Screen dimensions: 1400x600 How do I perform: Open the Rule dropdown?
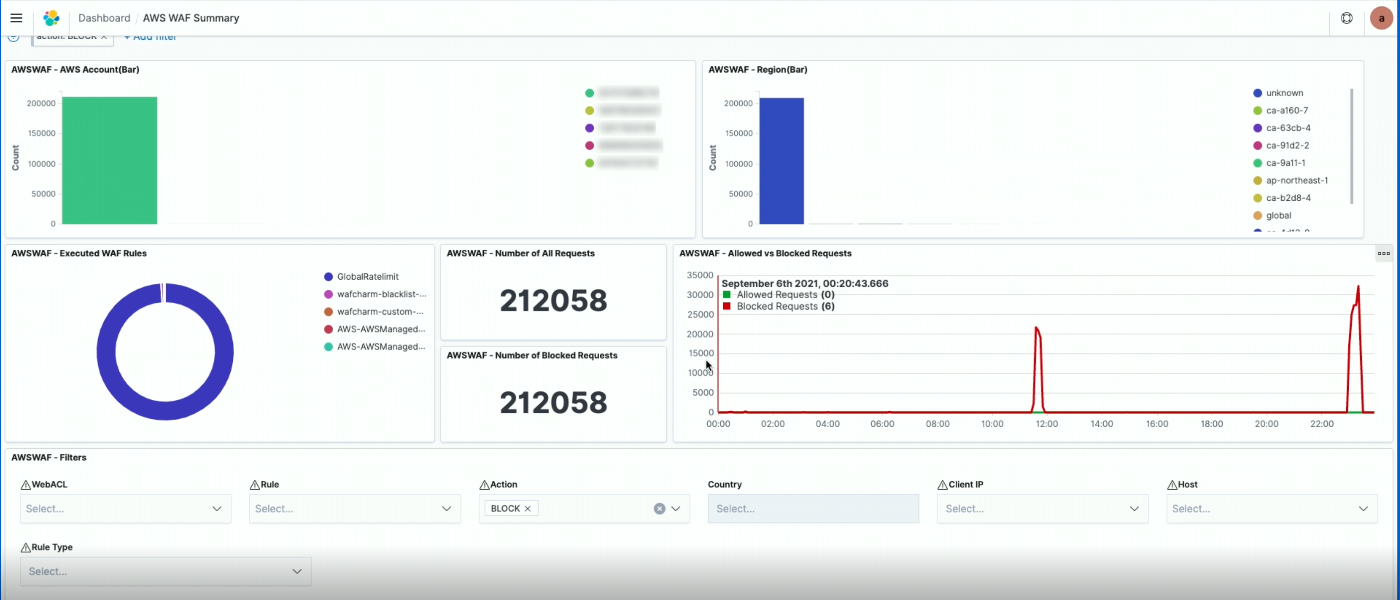(x=355, y=509)
